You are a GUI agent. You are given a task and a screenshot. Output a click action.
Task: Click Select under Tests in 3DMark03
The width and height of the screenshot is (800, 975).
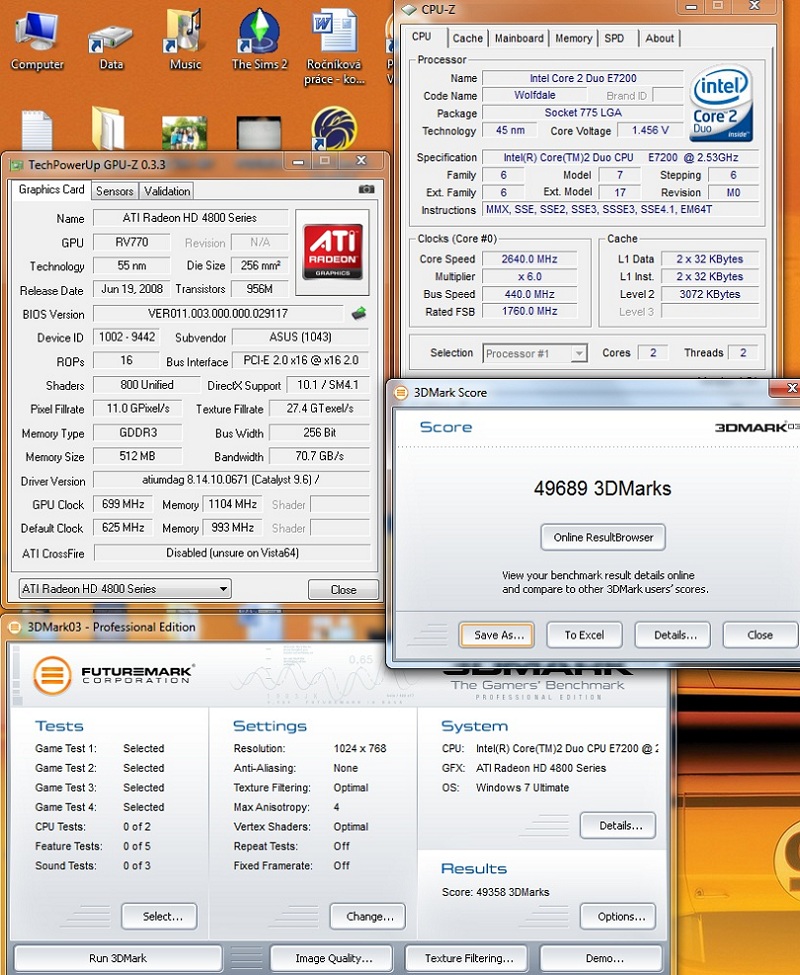click(160, 917)
